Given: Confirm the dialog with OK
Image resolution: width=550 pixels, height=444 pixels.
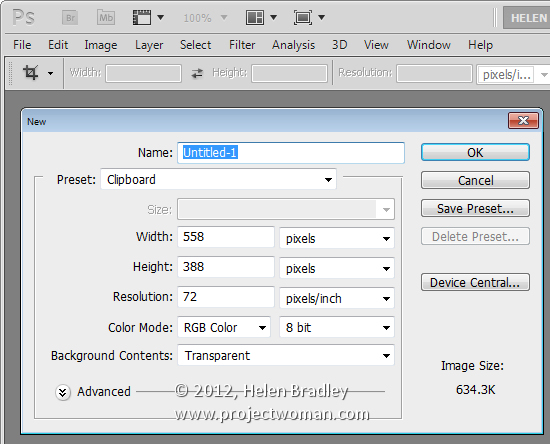Looking at the screenshot, I should click(x=475, y=153).
